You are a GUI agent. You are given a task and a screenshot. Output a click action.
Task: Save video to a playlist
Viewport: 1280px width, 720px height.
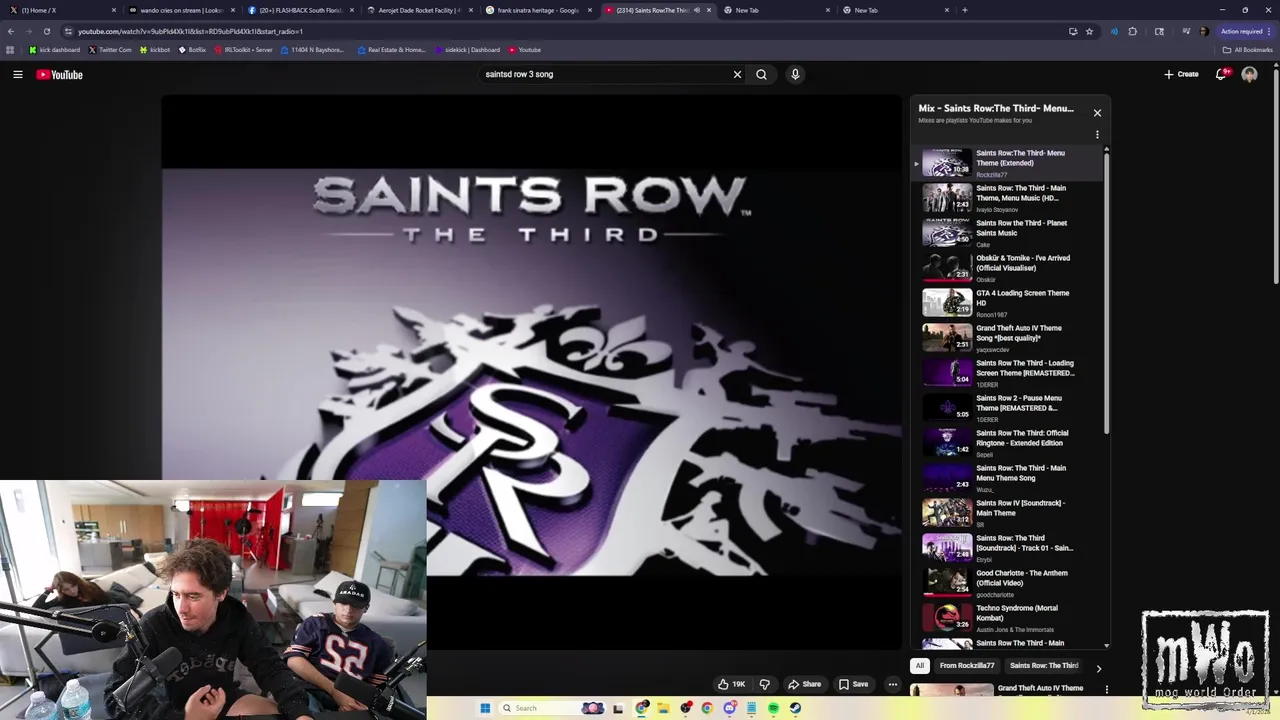[x=853, y=684]
